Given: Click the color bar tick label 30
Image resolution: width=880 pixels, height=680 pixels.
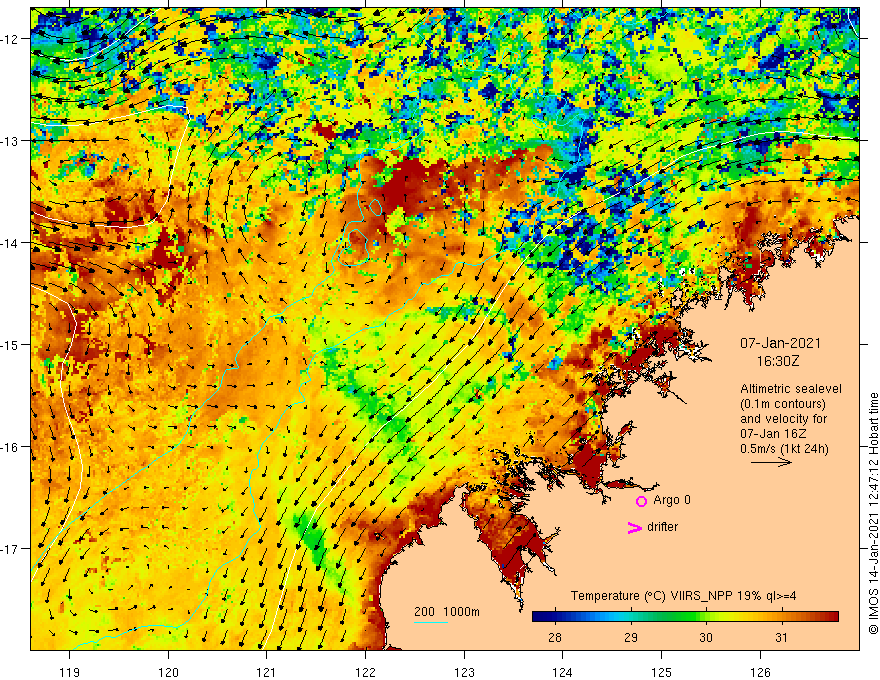Looking at the screenshot, I should [706, 637].
